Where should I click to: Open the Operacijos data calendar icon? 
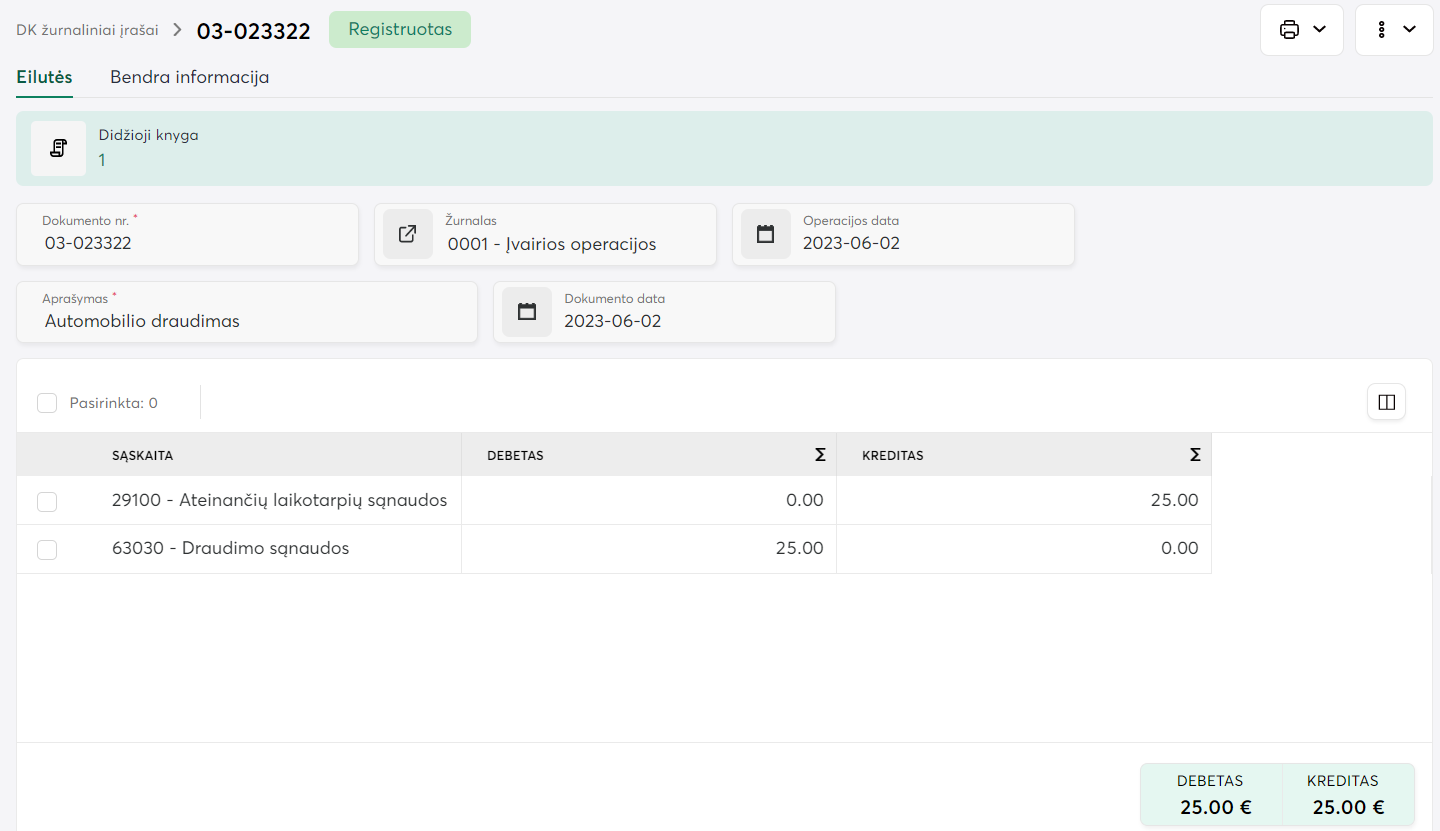(766, 234)
